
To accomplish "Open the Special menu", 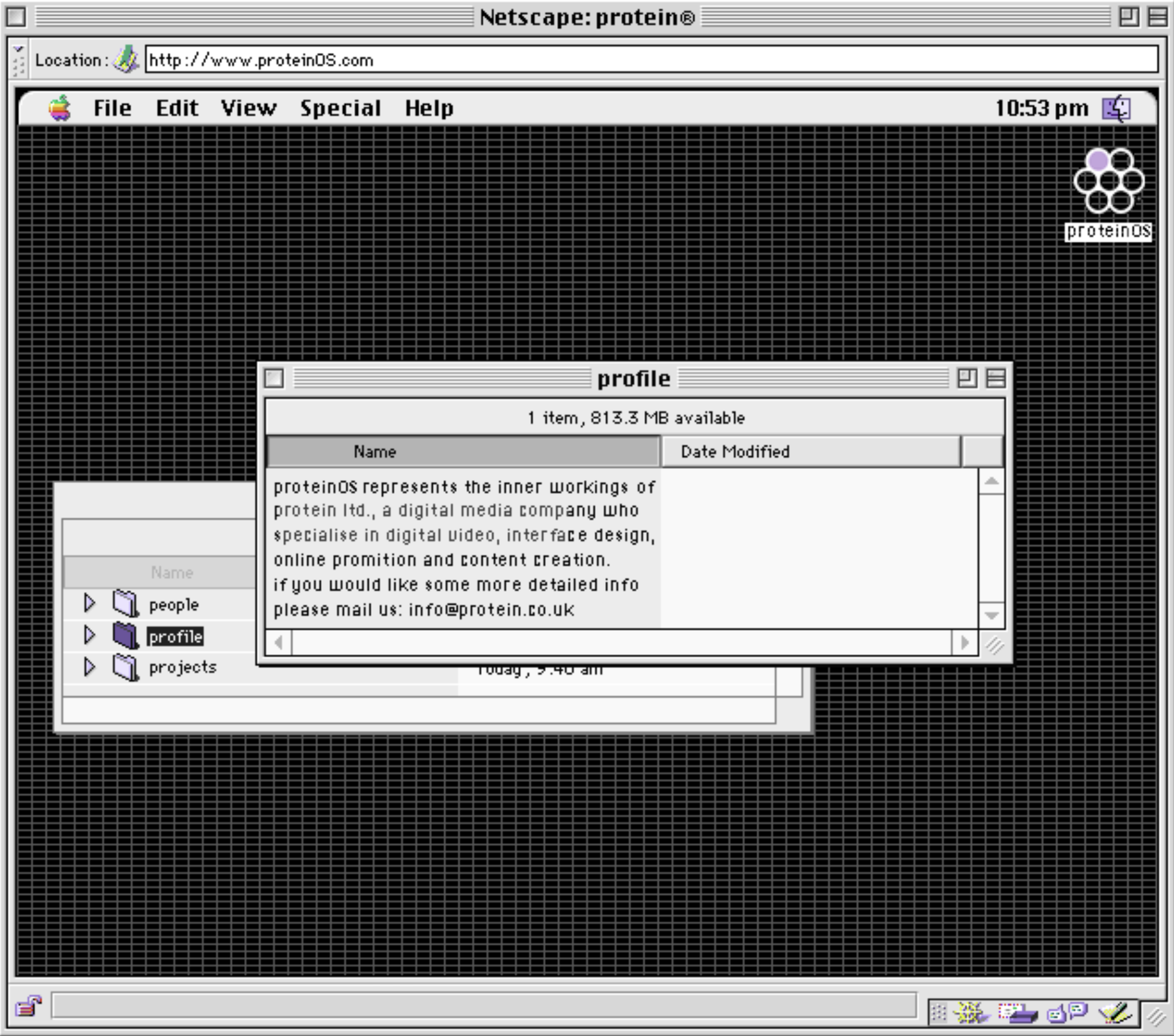I will click(340, 108).
